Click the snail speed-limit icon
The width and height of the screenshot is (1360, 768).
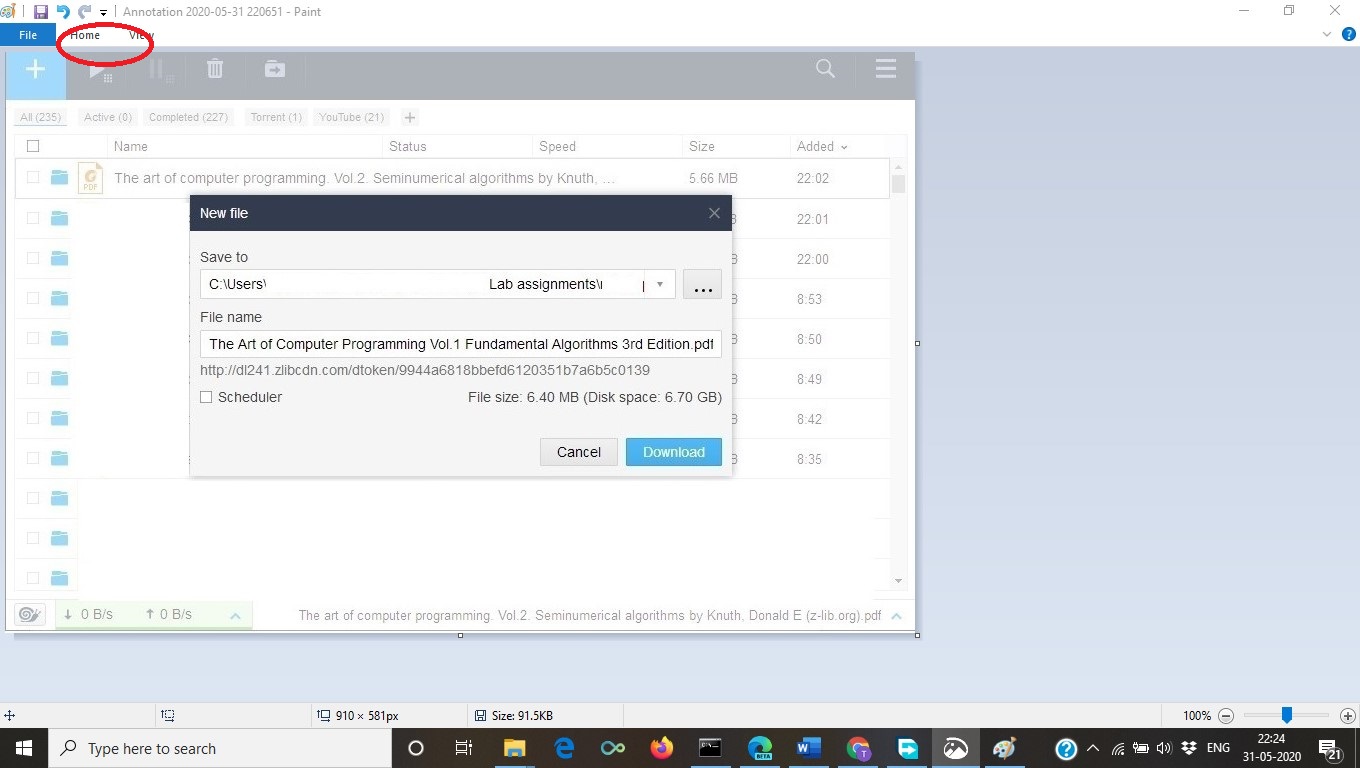[x=30, y=614]
